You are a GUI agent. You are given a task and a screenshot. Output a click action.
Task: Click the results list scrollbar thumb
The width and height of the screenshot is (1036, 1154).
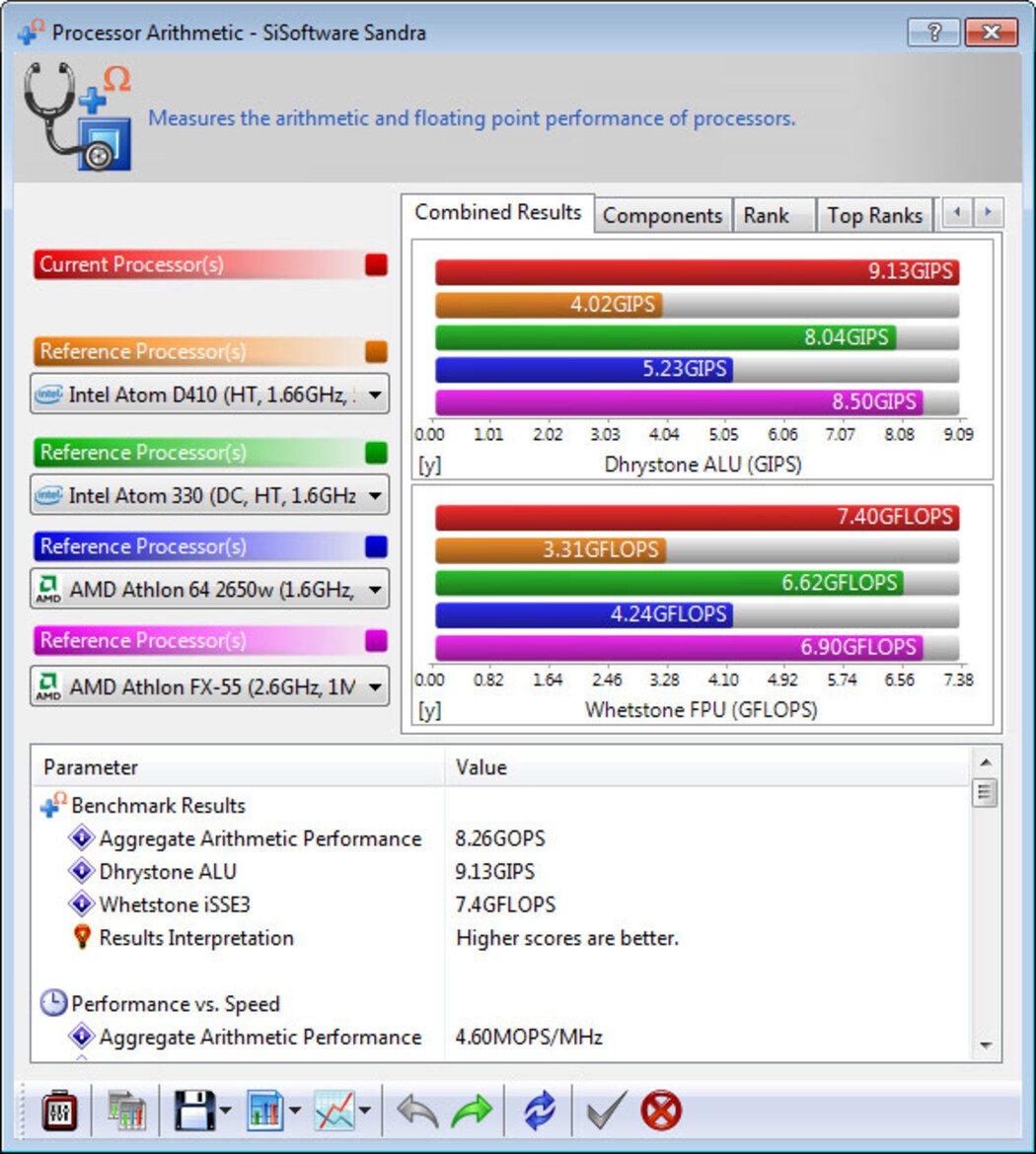point(986,793)
